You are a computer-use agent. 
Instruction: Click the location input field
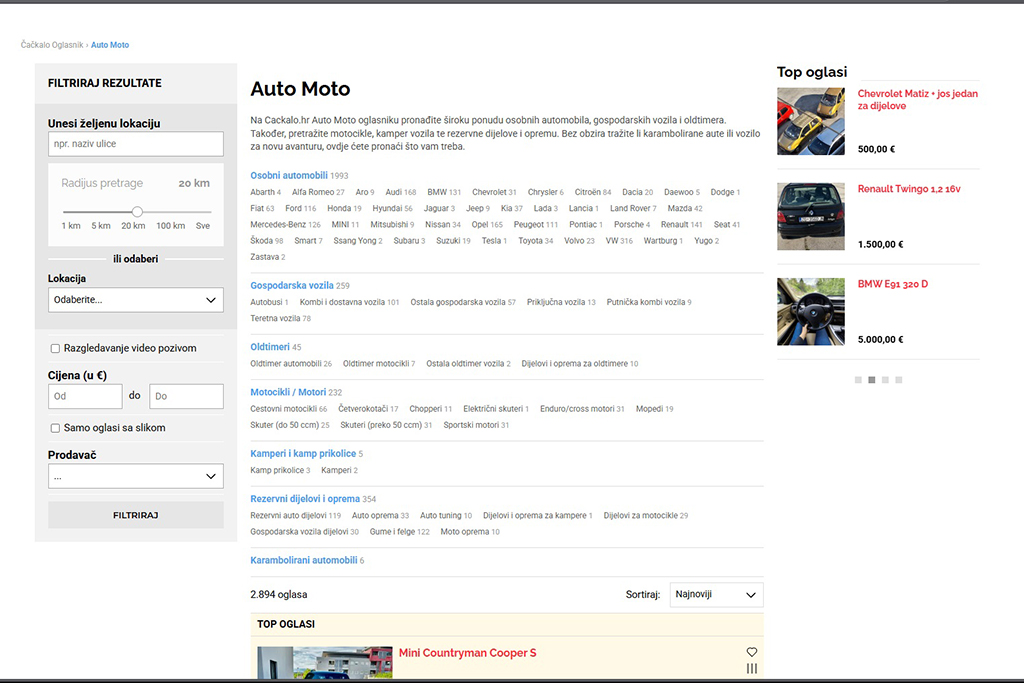tap(135, 144)
